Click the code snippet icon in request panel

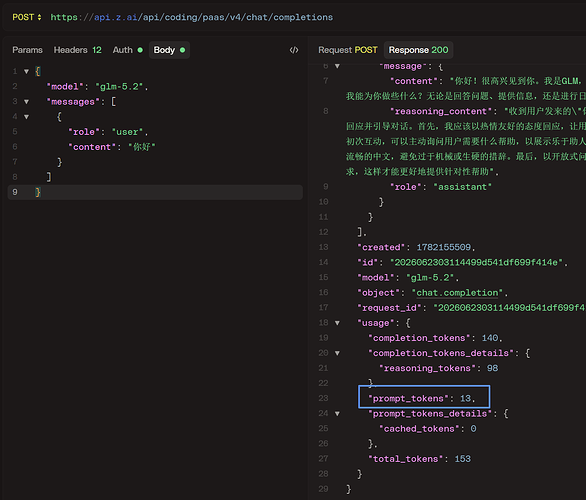pos(294,50)
